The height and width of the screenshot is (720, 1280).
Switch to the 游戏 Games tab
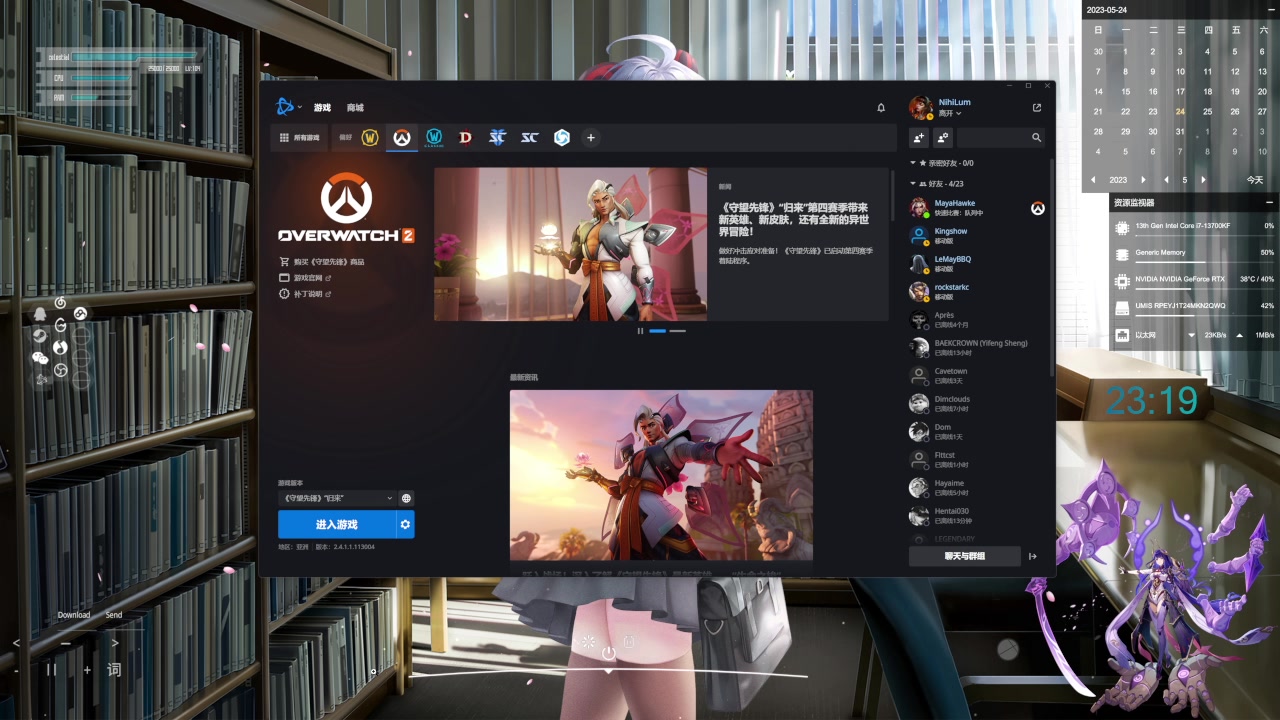[322, 108]
